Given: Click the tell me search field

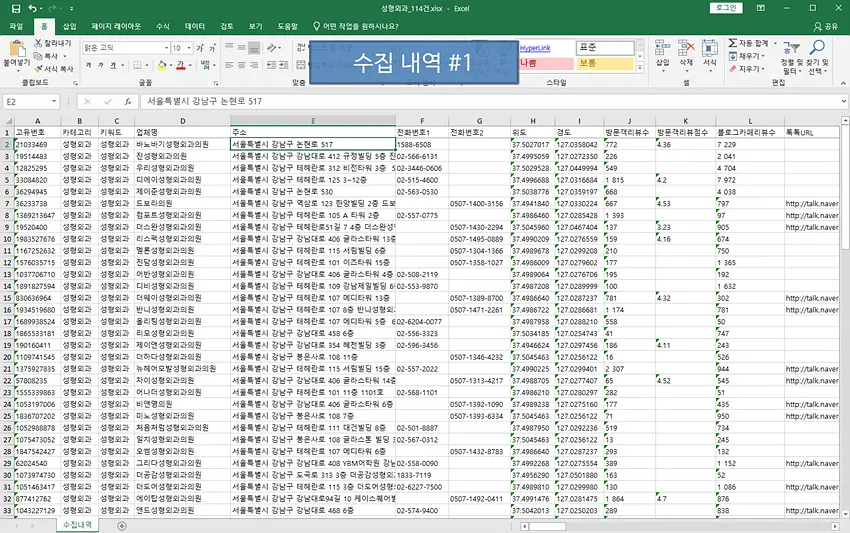Looking at the screenshot, I should coord(356,26).
